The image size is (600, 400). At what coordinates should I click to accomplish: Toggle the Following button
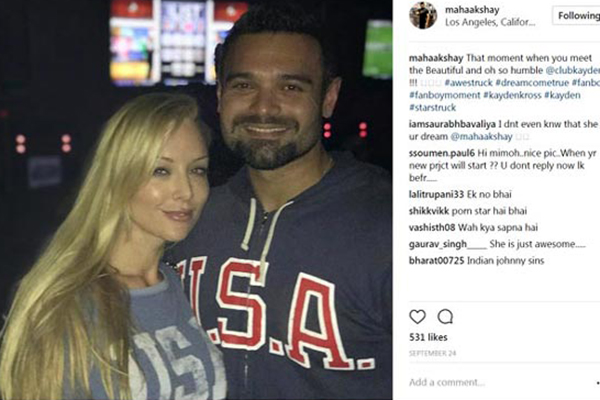click(x=576, y=16)
